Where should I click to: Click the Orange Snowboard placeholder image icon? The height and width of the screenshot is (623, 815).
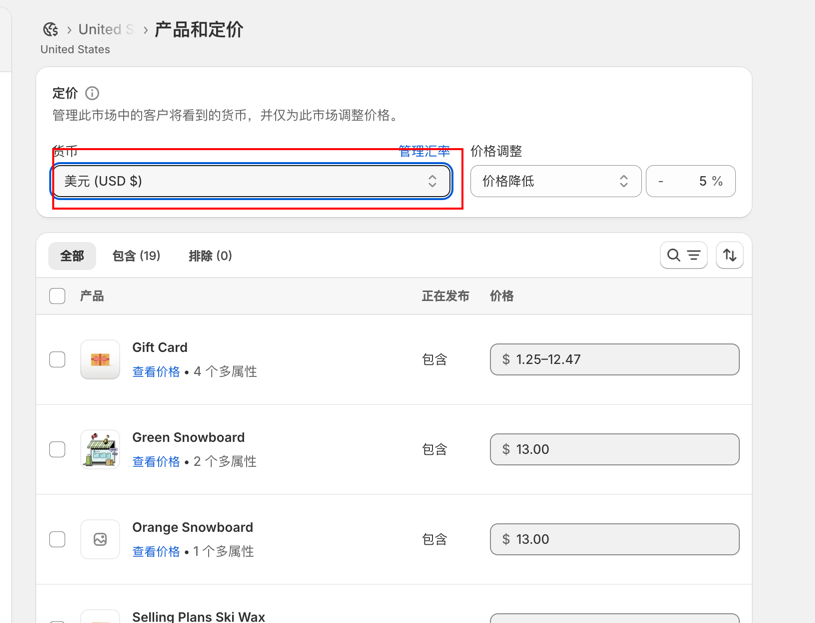tap(100, 539)
